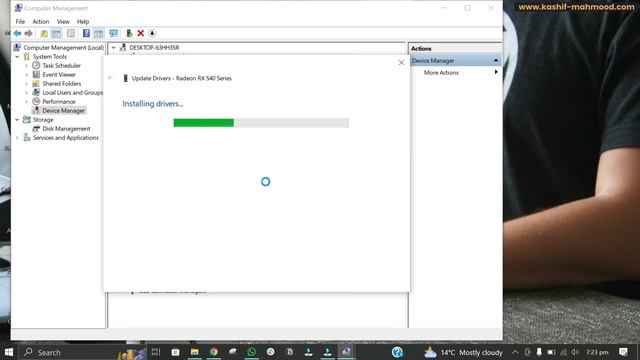Collapse the System Tools node arrow
The image size is (640, 360).
point(17,57)
